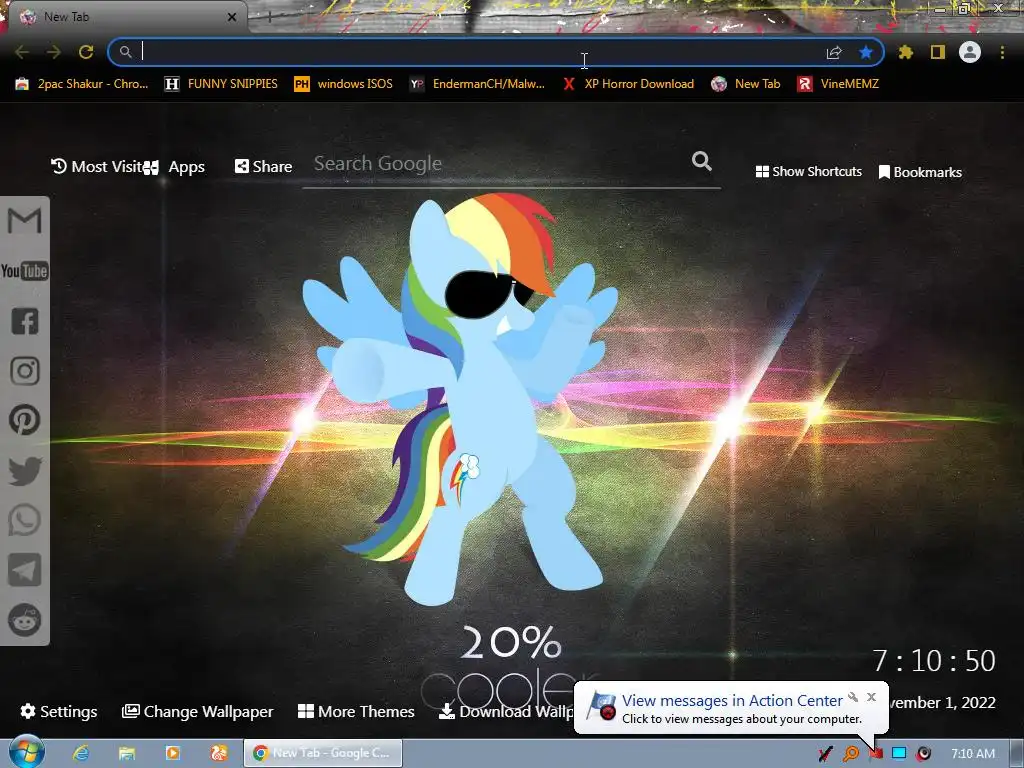
Task: Open Instagram sidebar shortcut
Action: [x=25, y=371]
